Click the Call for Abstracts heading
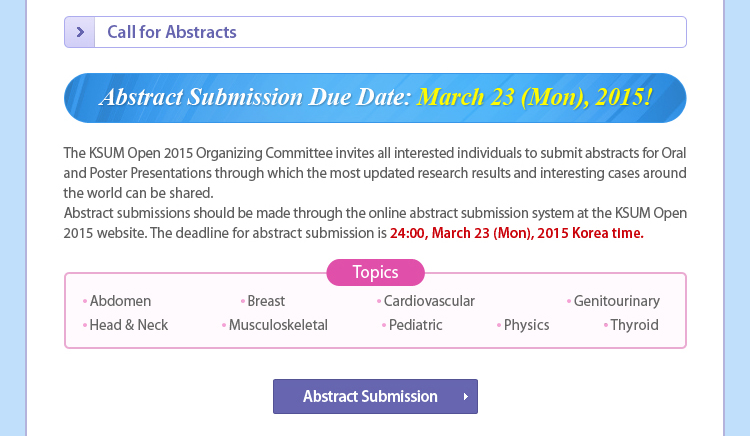This screenshot has width=750, height=436. pyautogui.click(x=172, y=32)
